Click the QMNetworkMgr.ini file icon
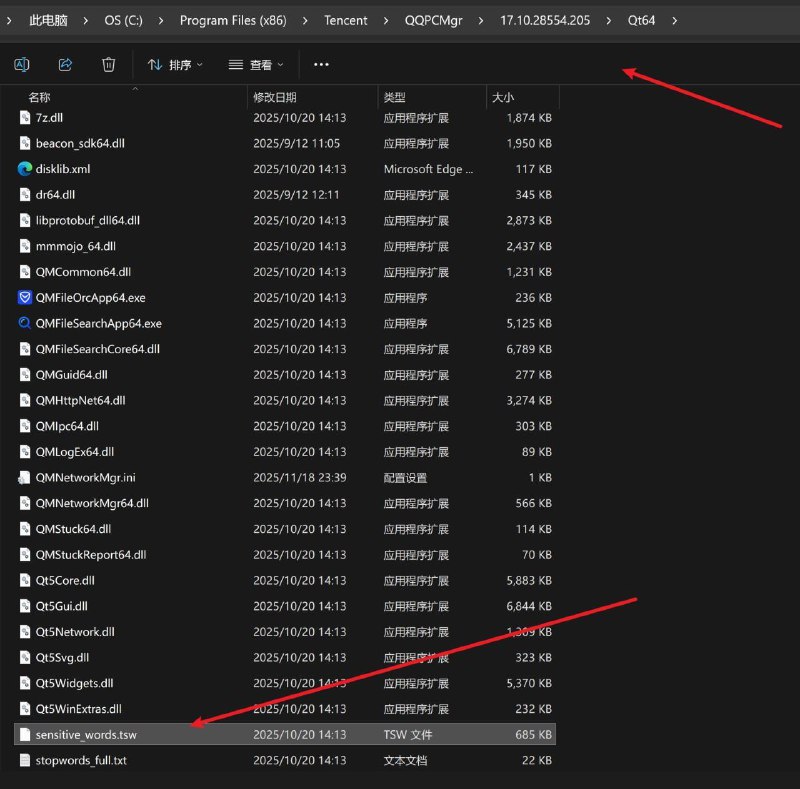Image resolution: width=800 pixels, height=789 pixels. [25, 478]
